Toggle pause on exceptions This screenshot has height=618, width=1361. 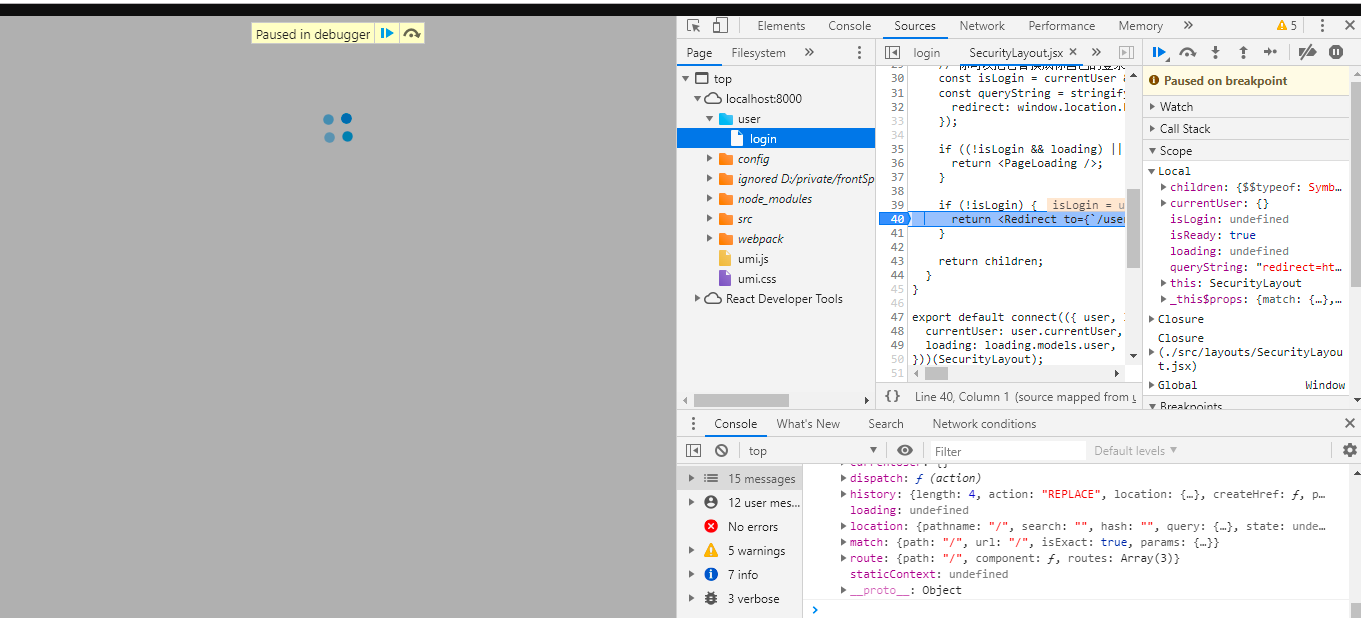tap(1336, 53)
